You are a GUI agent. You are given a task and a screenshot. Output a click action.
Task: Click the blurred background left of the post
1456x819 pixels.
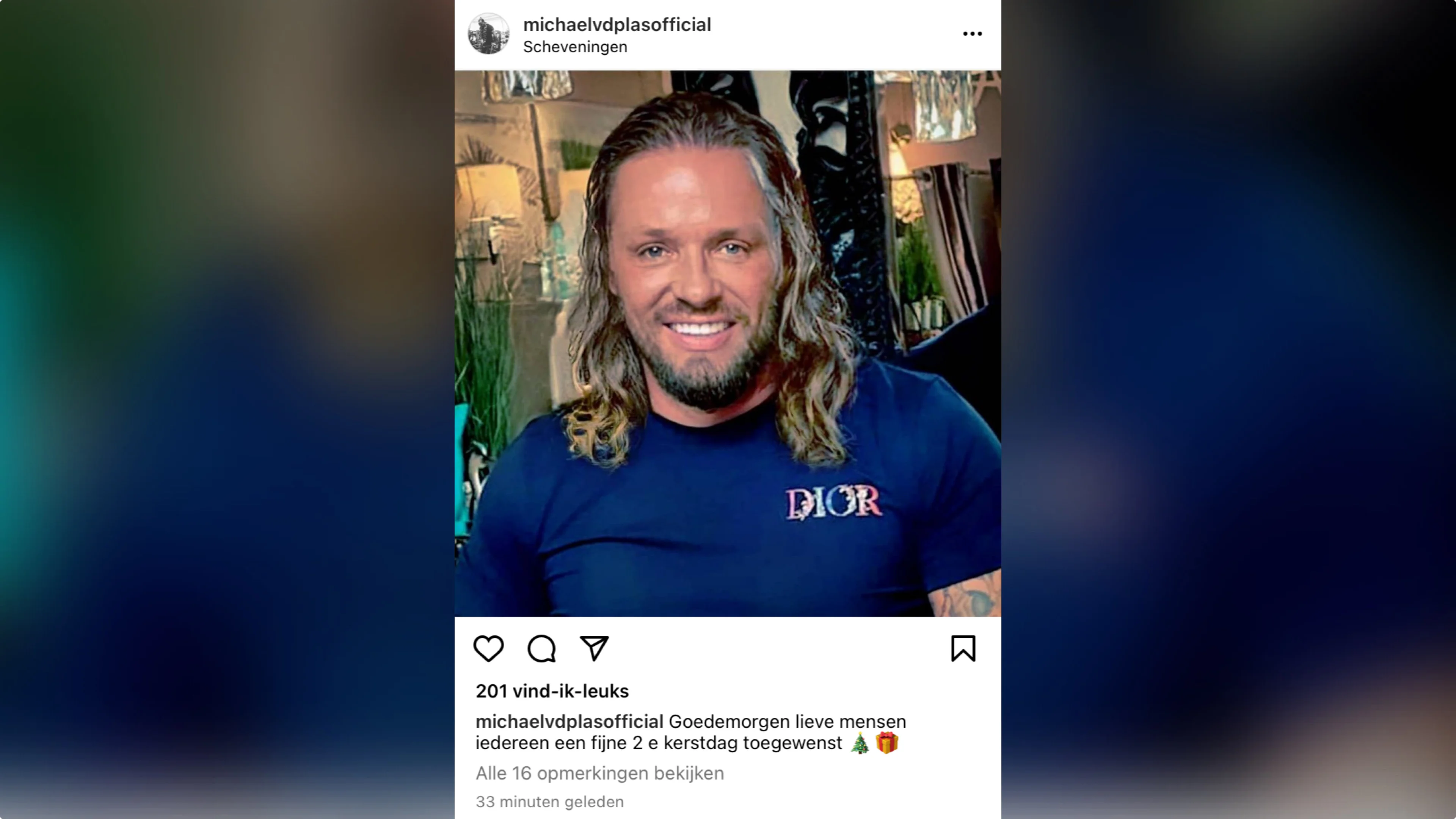226,409
